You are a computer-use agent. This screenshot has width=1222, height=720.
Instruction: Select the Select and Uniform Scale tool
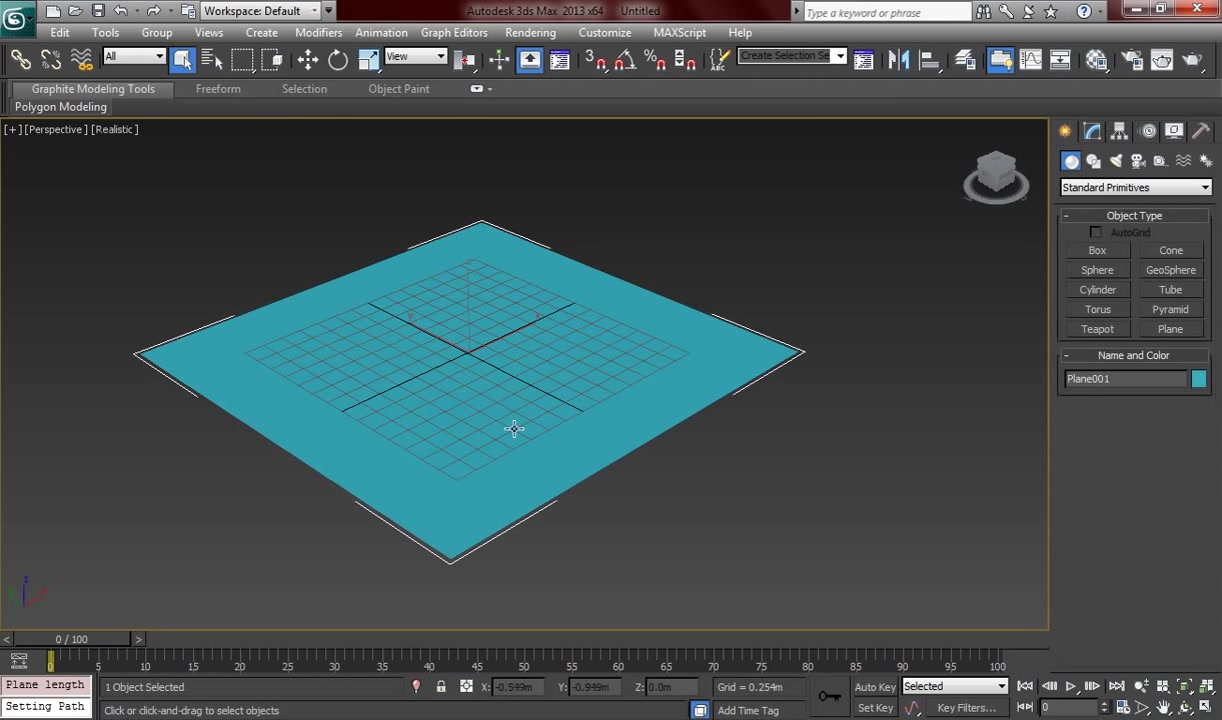(367, 59)
